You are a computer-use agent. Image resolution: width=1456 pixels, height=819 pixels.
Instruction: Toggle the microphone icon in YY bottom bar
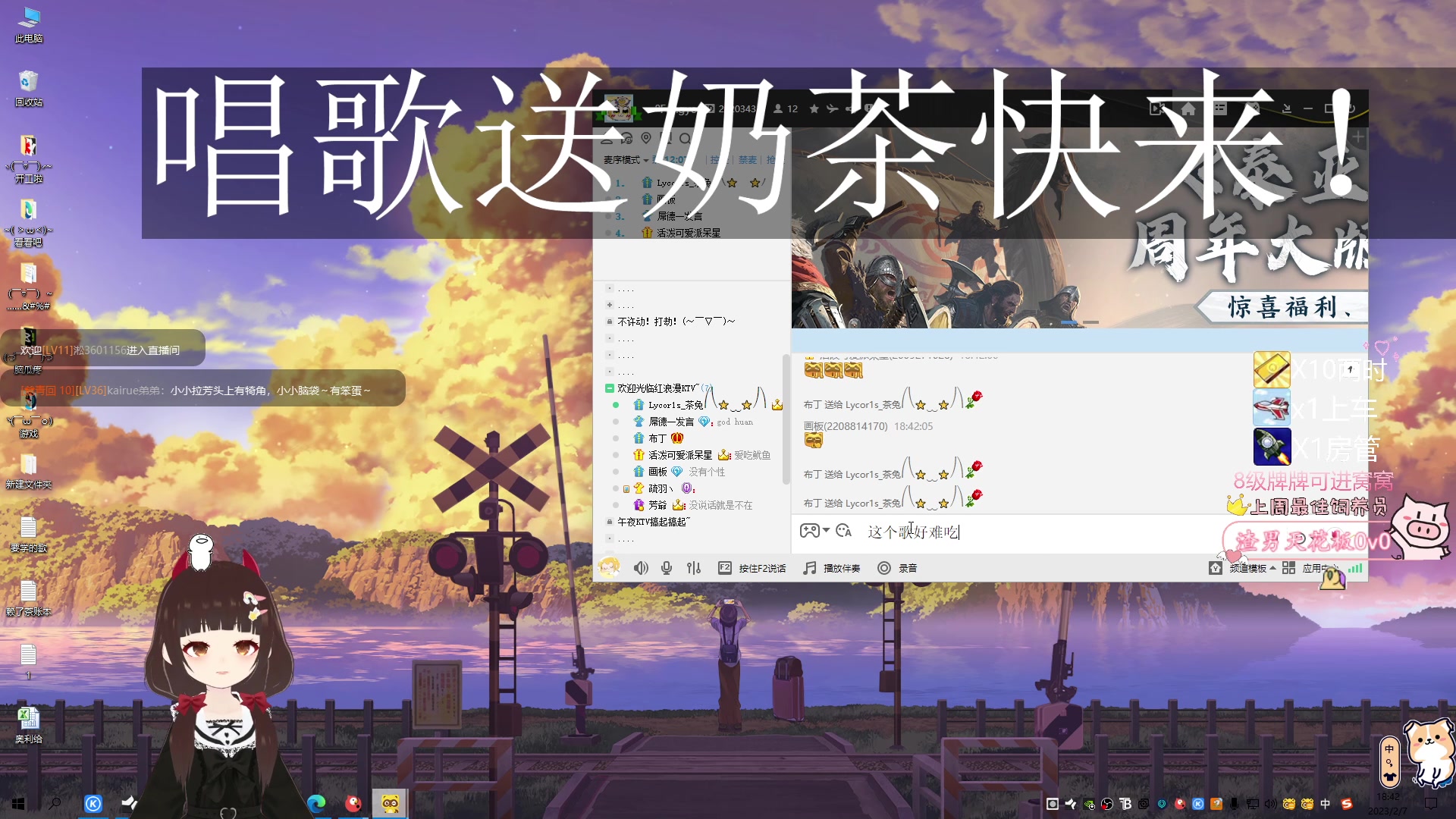667,568
